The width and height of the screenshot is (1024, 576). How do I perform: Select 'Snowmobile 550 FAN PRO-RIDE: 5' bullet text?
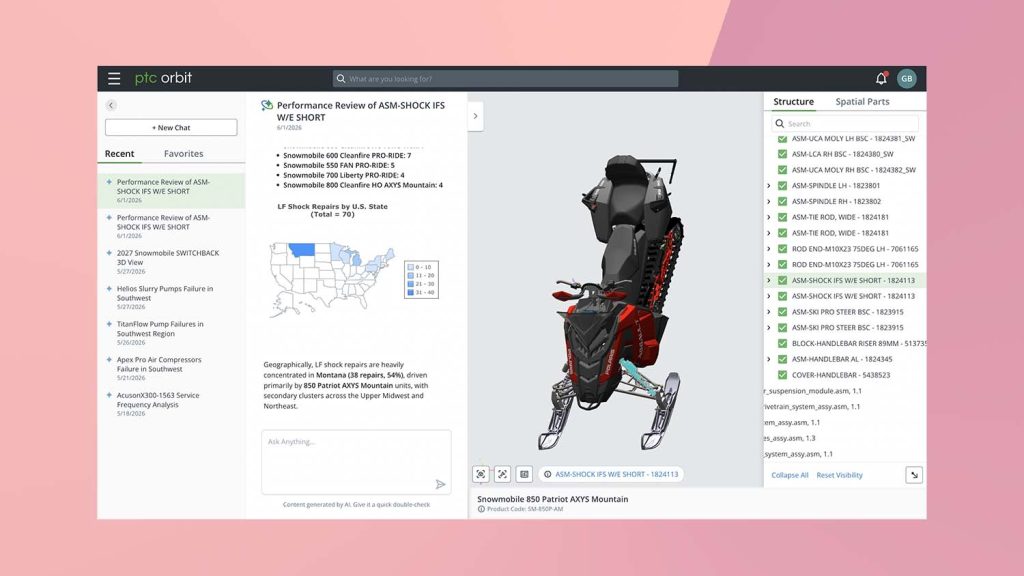(x=339, y=165)
